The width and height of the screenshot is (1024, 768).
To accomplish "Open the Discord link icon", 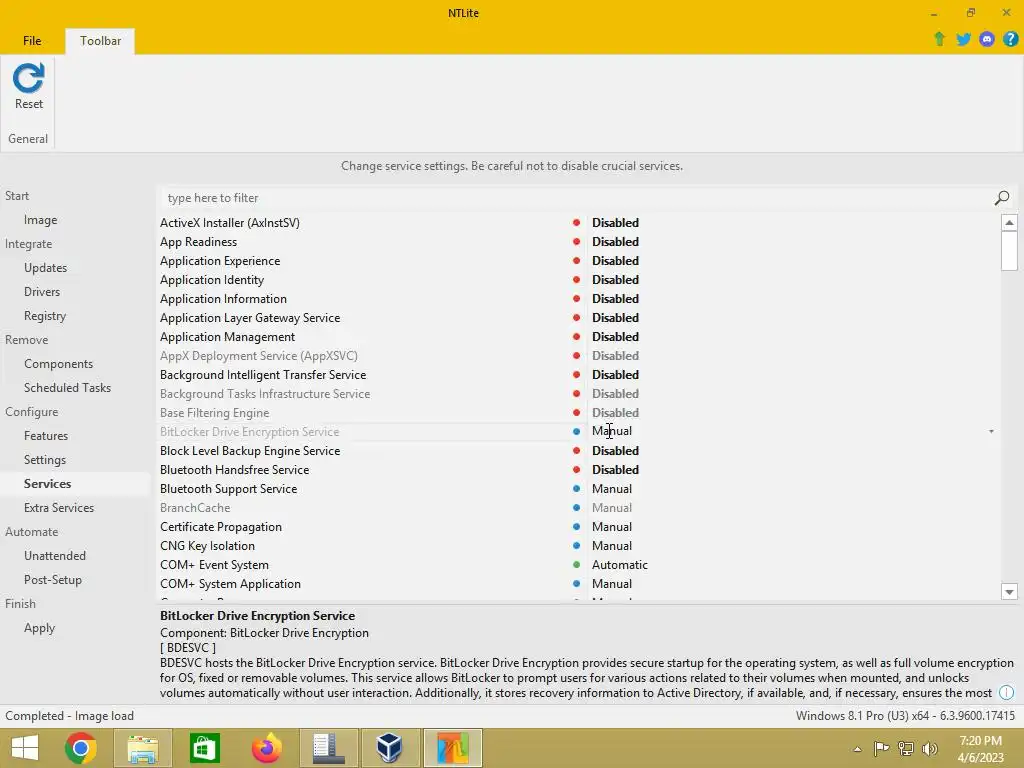I will [987, 39].
